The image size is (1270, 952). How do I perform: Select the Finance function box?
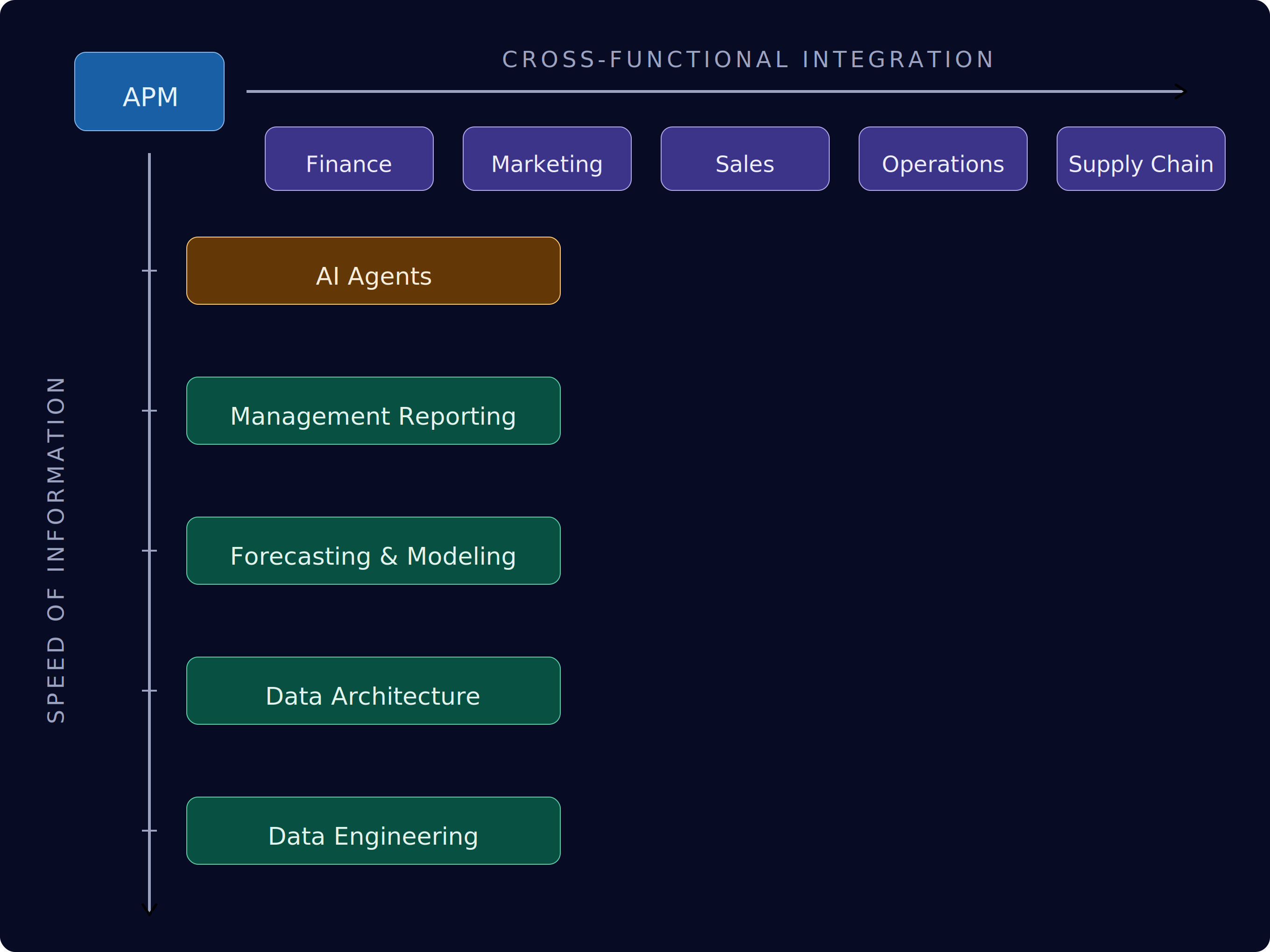pos(349,159)
